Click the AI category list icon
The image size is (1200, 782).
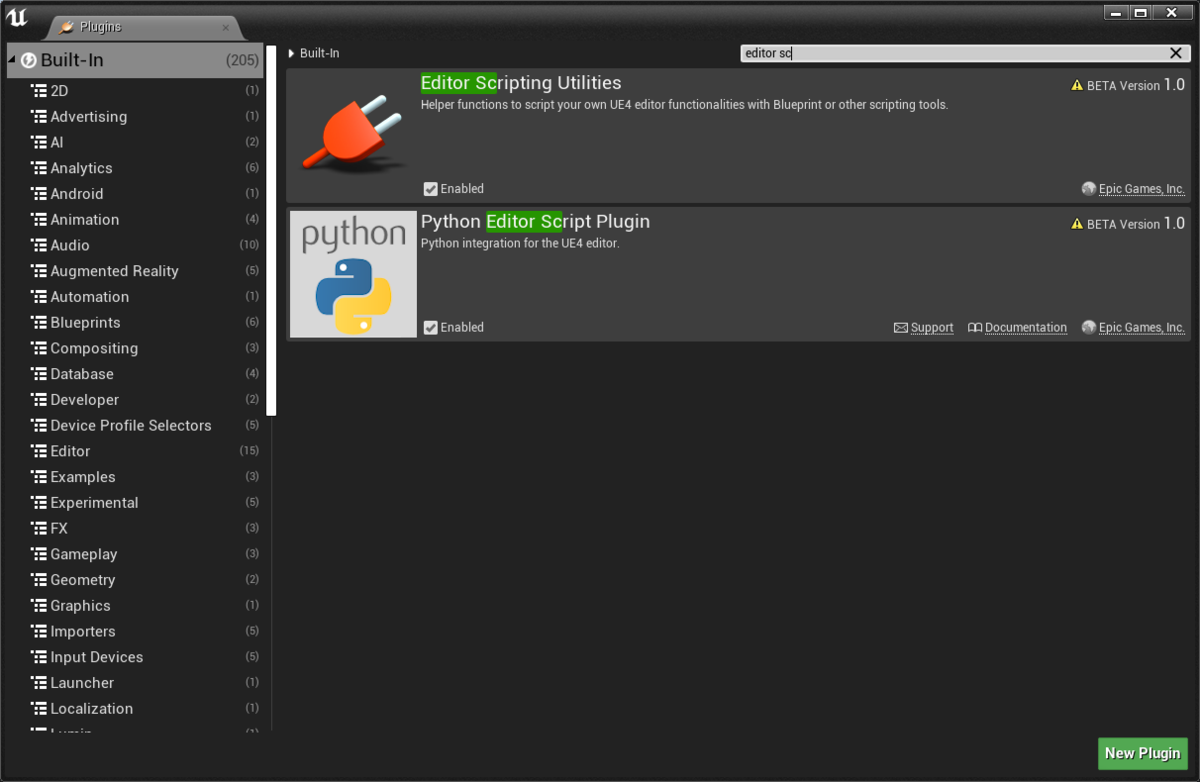(x=39, y=142)
